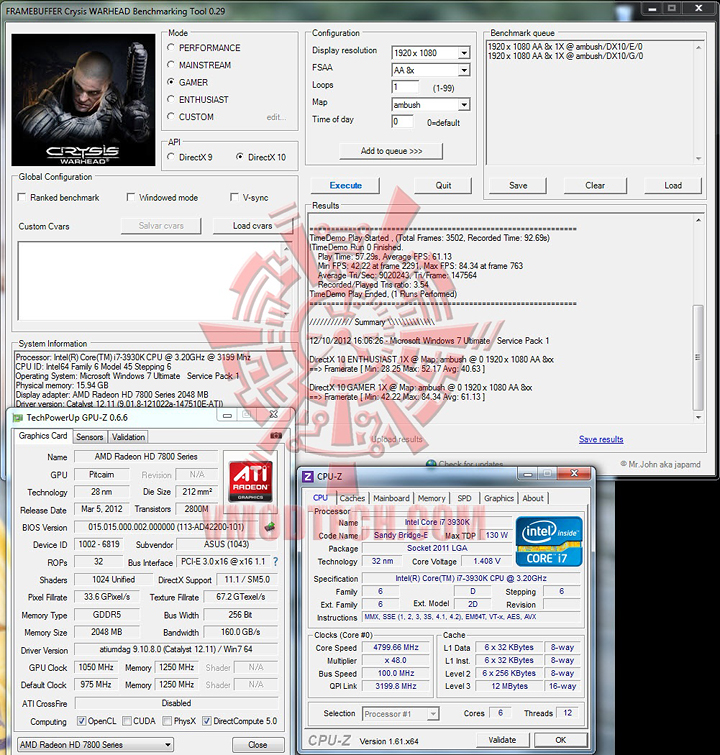
Task: Select the PERFORMANCE mode radio button
Action: tap(170, 47)
